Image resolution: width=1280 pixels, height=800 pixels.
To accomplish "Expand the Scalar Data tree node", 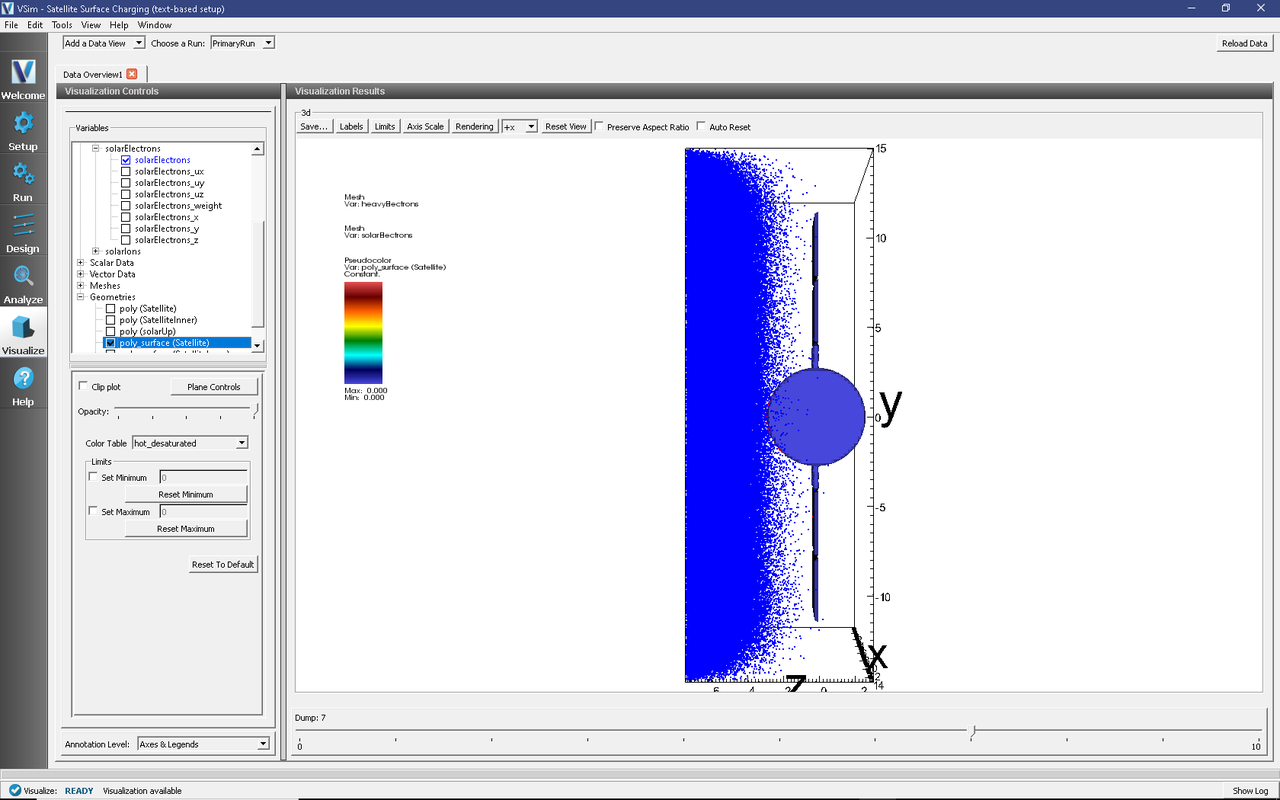I will point(81,263).
